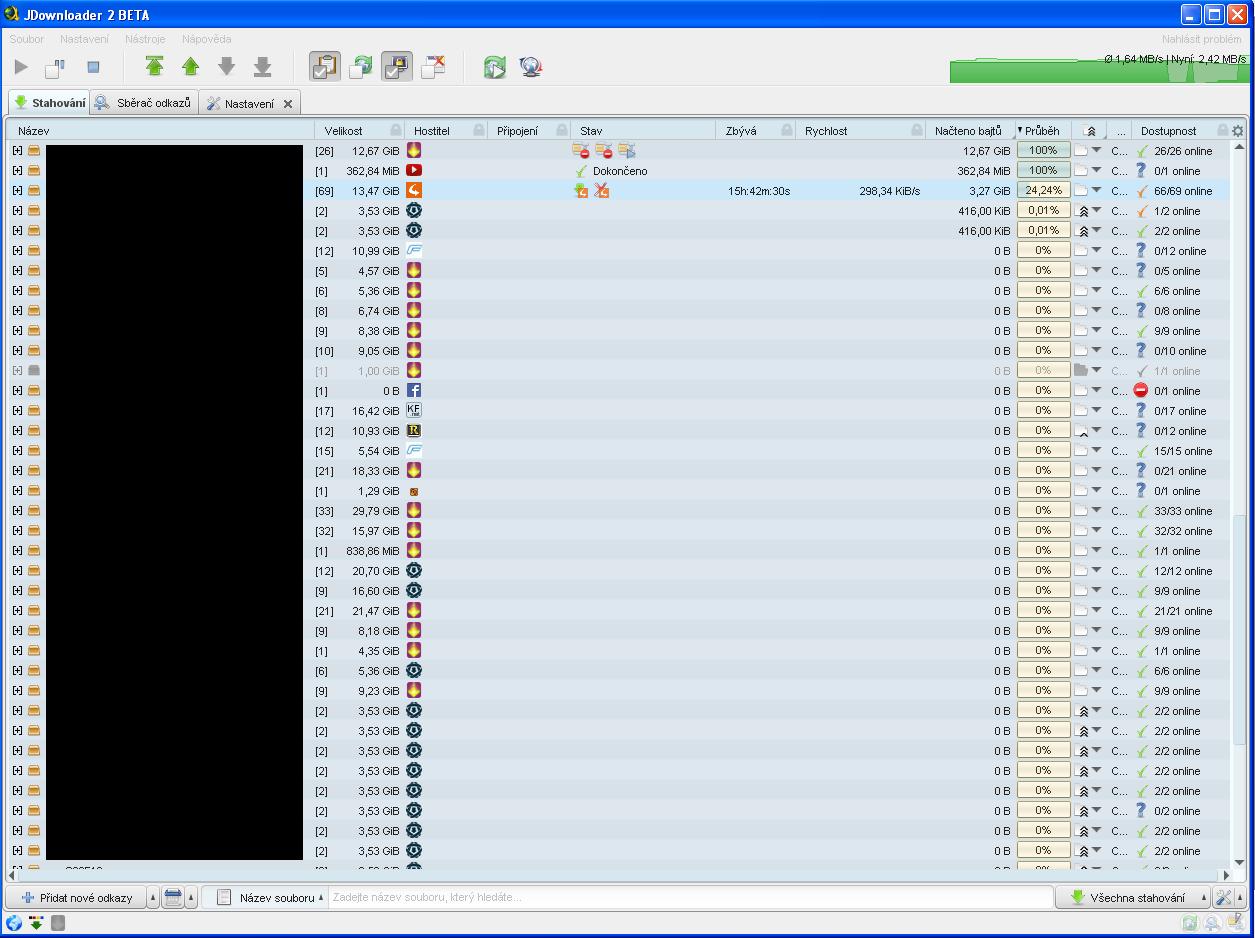Toggle clipboard monitoring button
Viewport: 1255px width, 938px height.
pyautogui.click(x=324, y=67)
